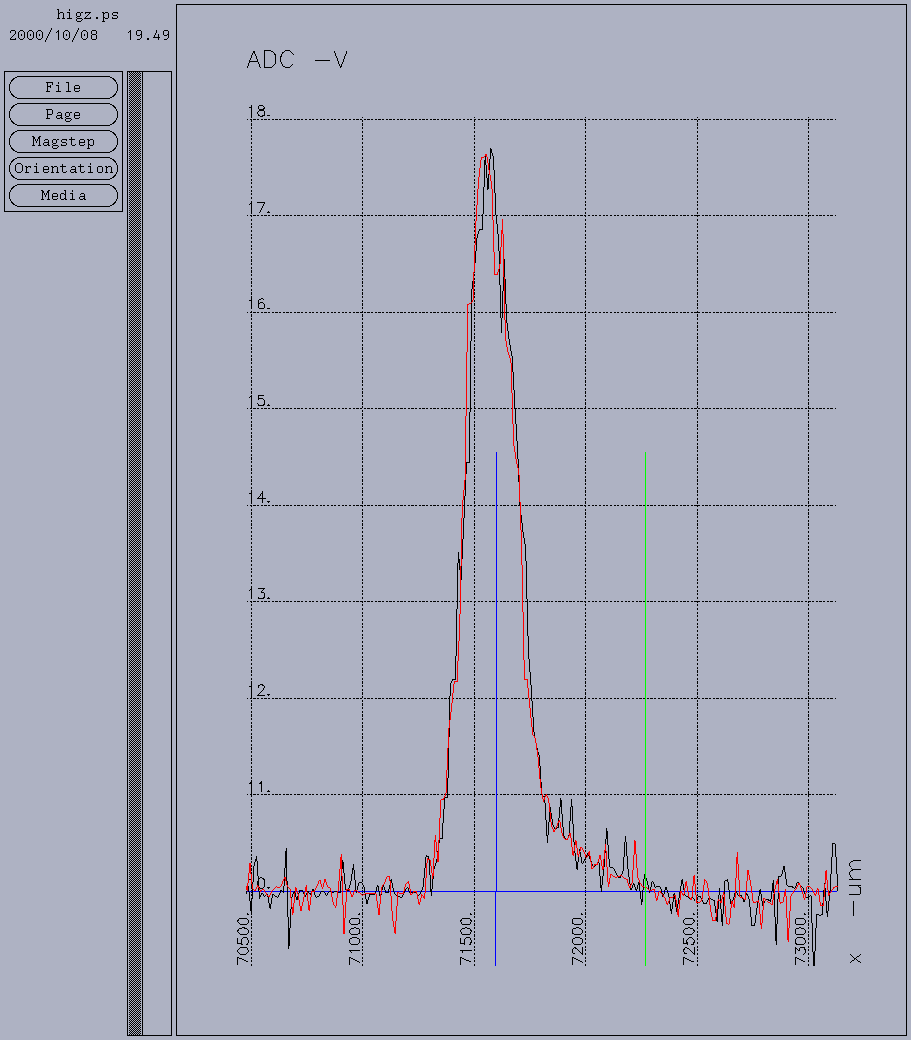Click the x-axis label 72000.

(578, 939)
